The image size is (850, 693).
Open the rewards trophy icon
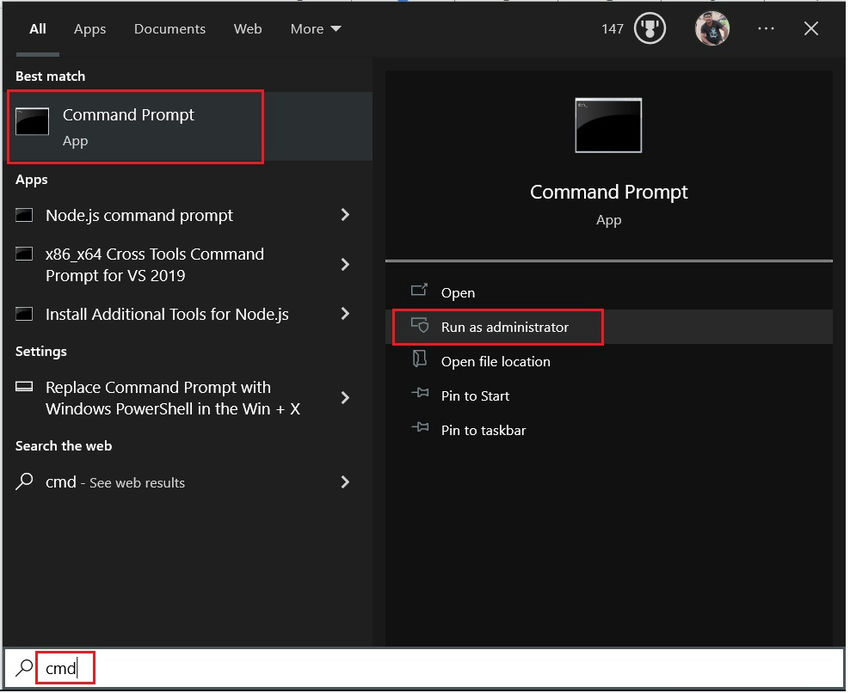652,29
